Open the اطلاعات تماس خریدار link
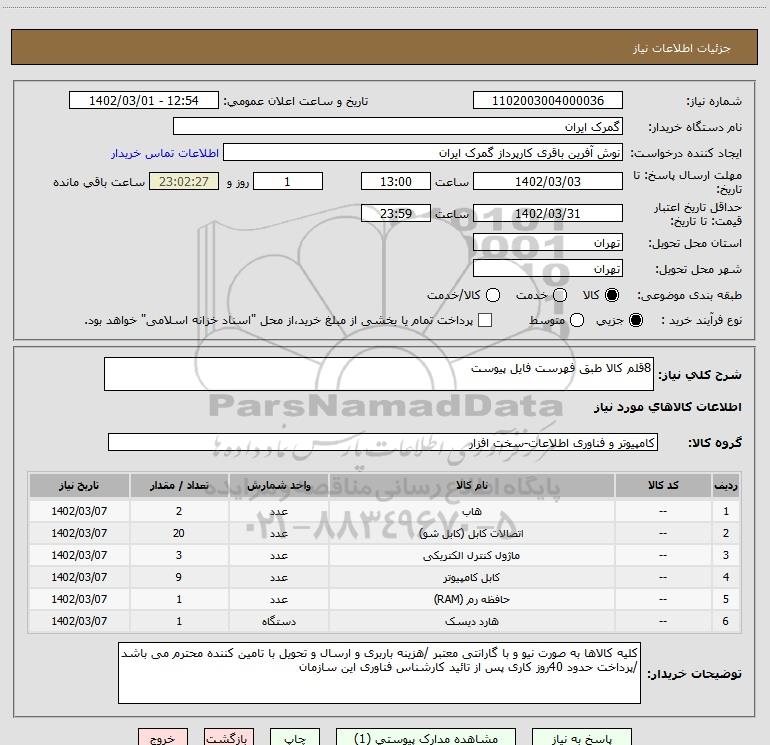The width and height of the screenshot is (770, 745). (165, 153)
